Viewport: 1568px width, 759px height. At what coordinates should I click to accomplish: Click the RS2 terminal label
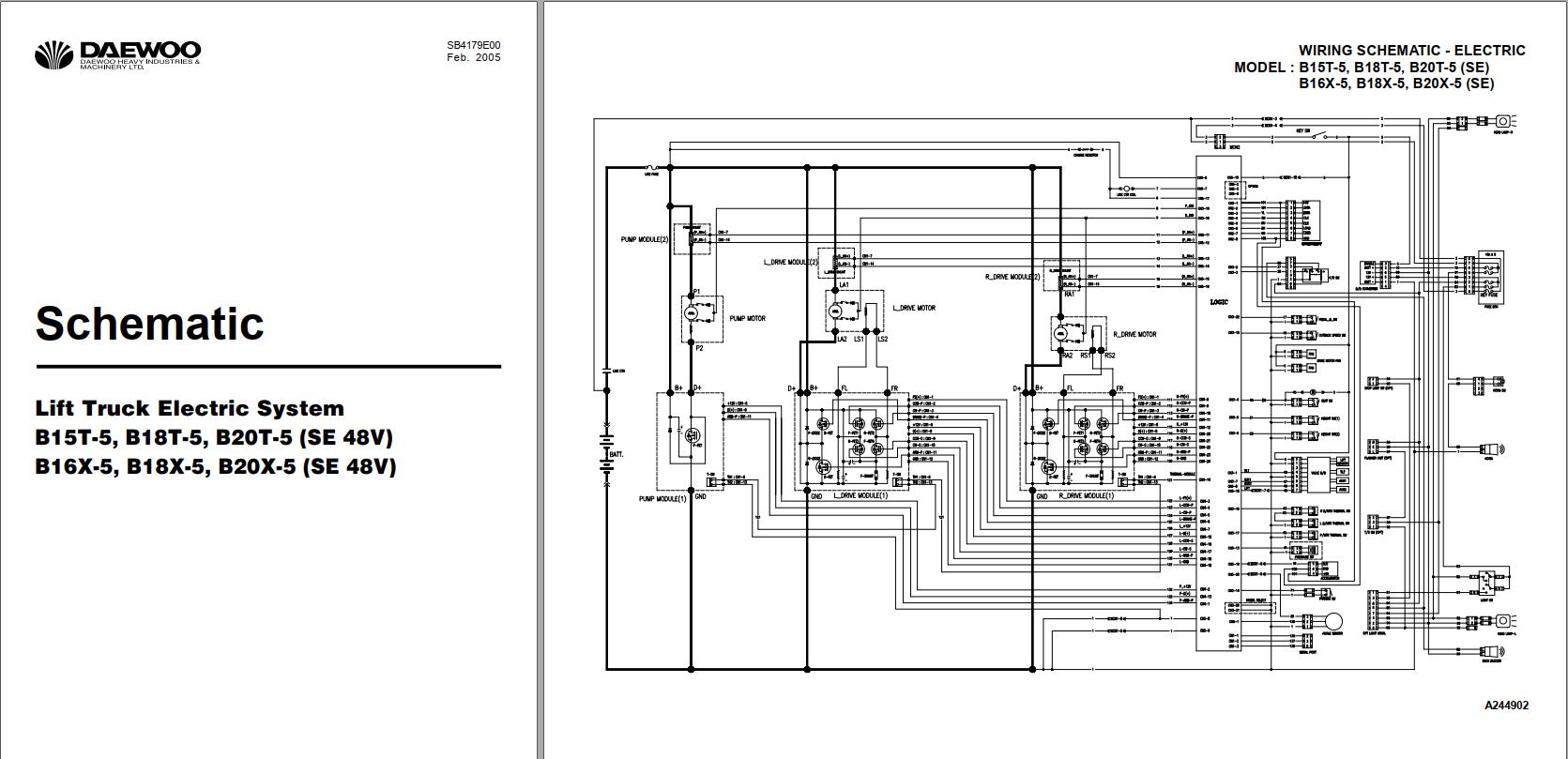pos(1109,356)
